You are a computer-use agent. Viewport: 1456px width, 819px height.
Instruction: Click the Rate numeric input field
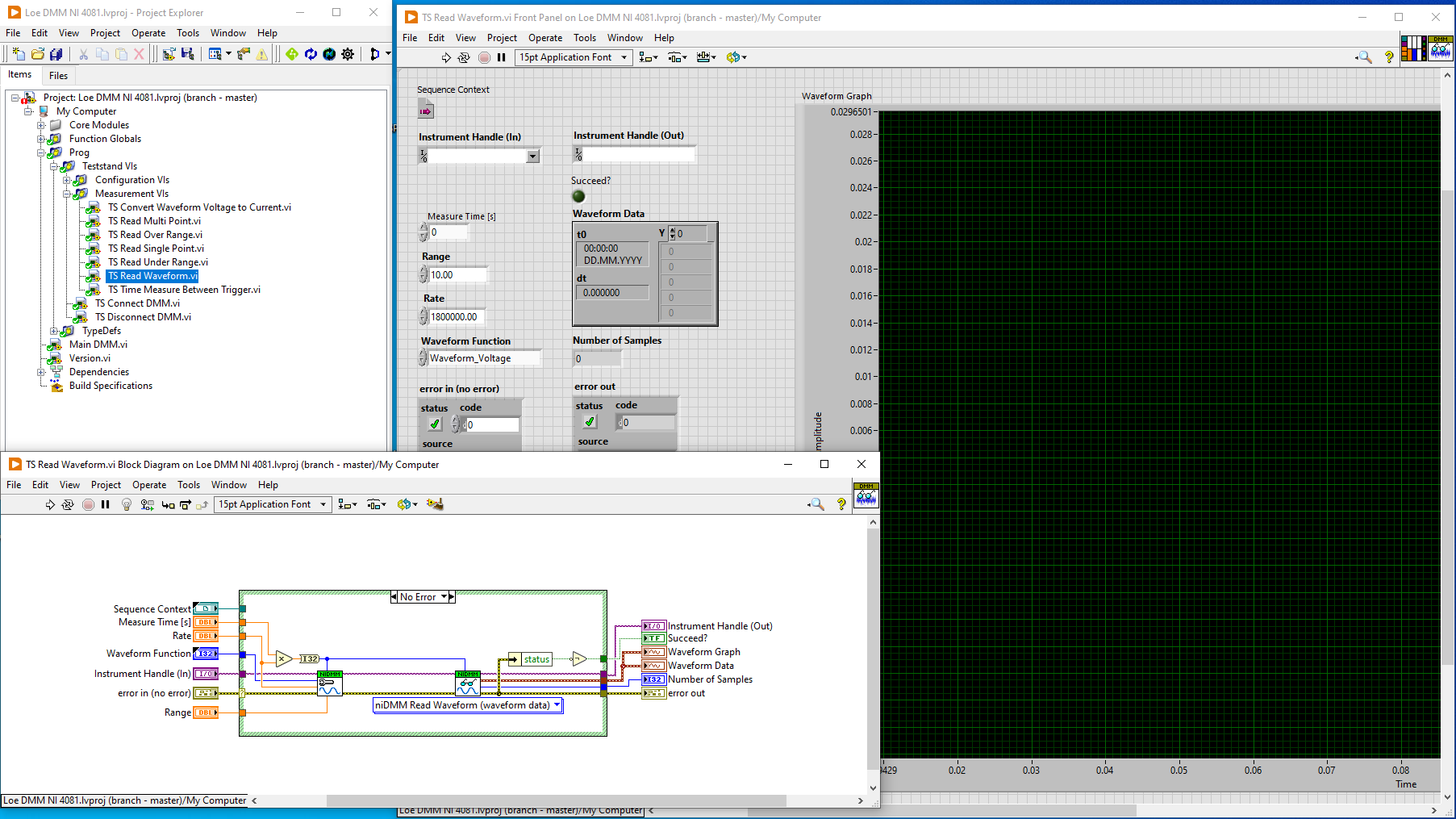coord(457,317)
